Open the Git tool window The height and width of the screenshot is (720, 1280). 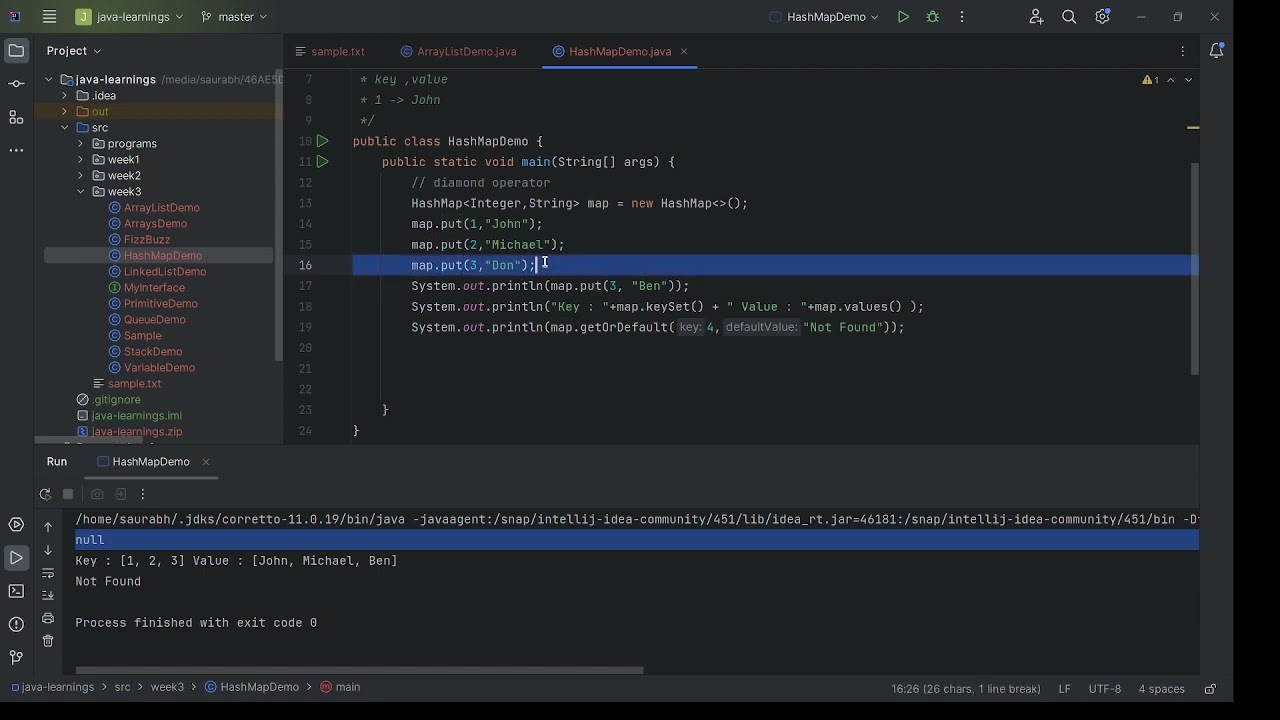pos(16,657)
